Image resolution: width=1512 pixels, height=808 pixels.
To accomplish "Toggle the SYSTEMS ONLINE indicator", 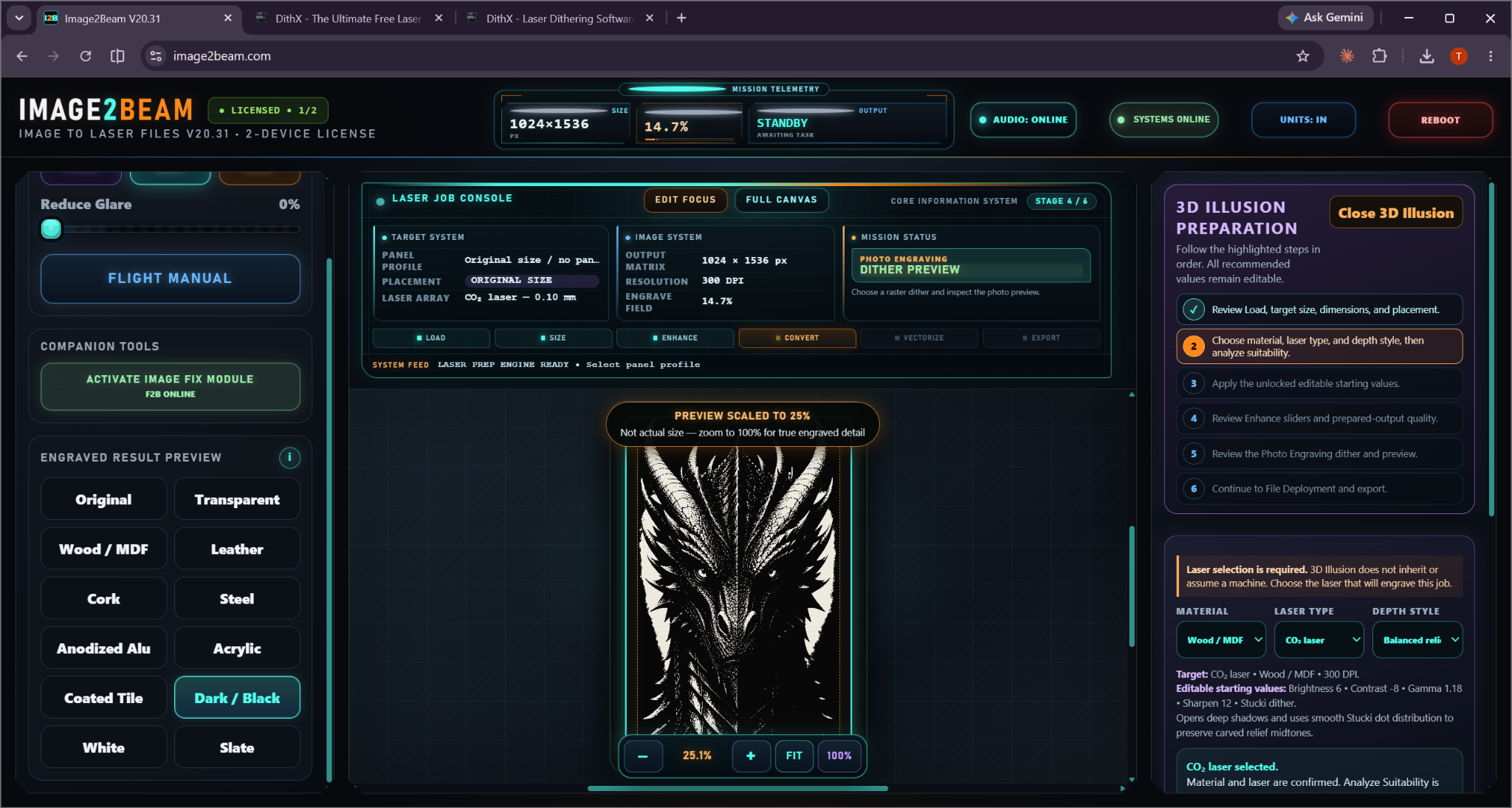I will click(x=1164, y=120).
